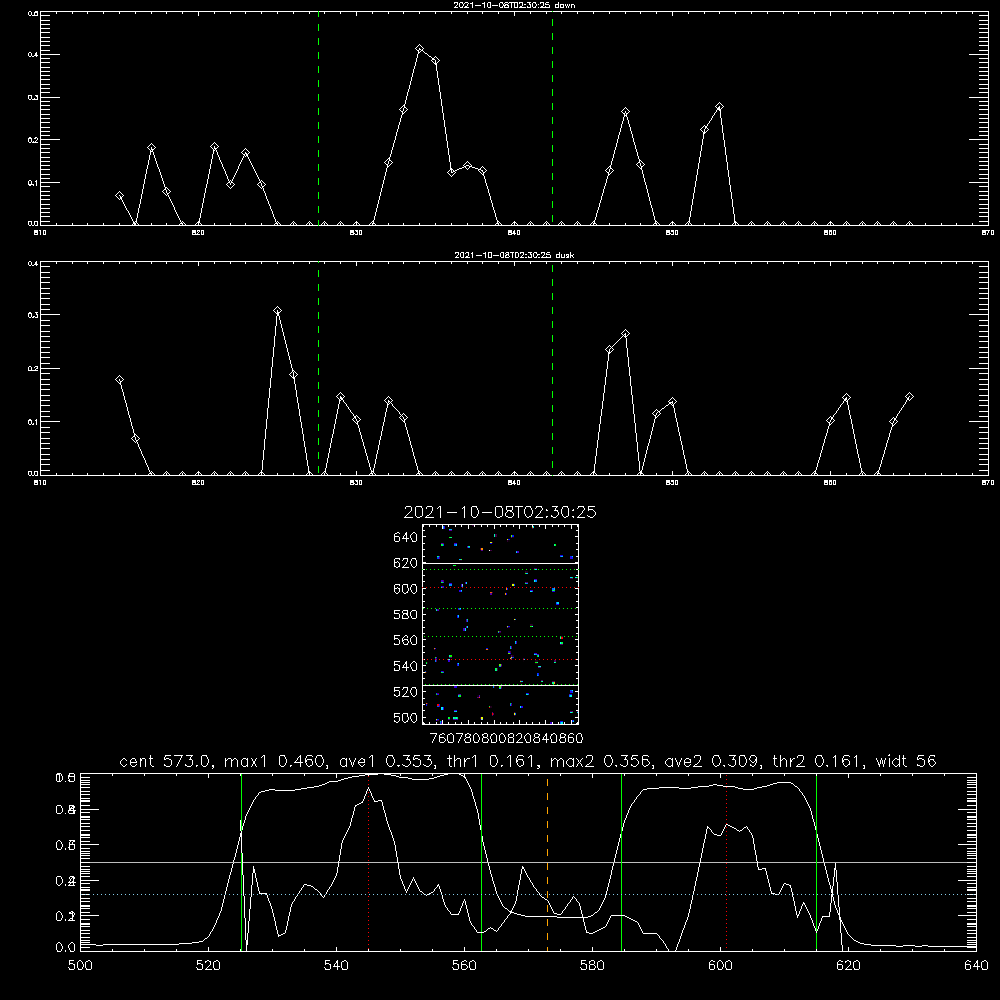Select the "cent 573.0" value in stats line
This screenshot has height=1000, width=1000.
pyautogui.click(x=165, y=761)
